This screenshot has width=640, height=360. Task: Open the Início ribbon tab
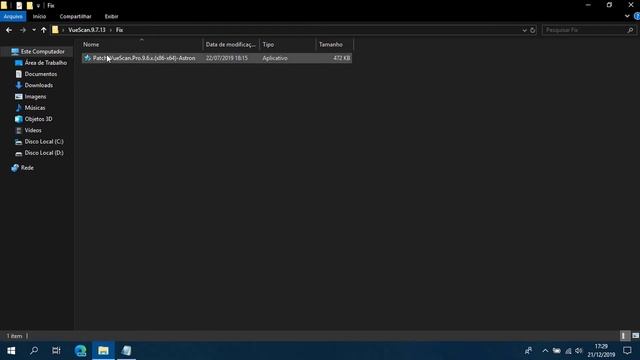point(39,16)
